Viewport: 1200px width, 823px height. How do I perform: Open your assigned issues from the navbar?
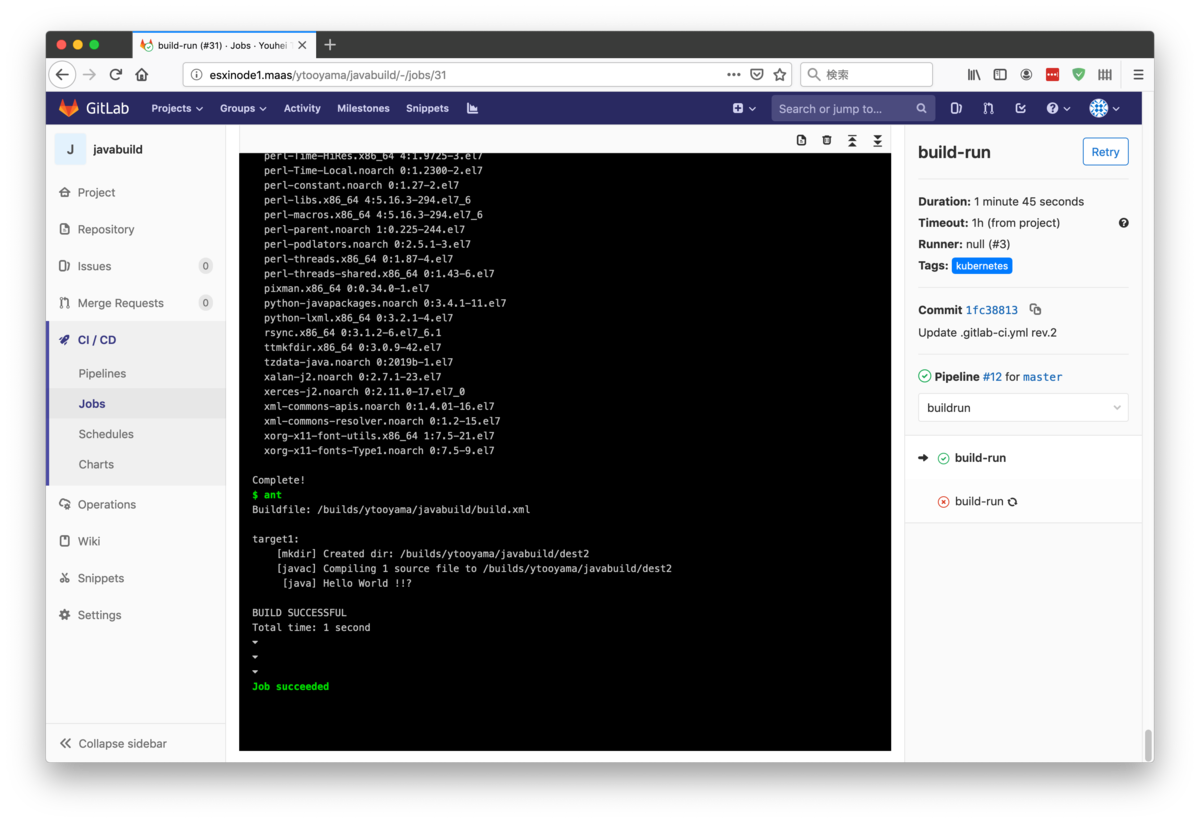955,108
